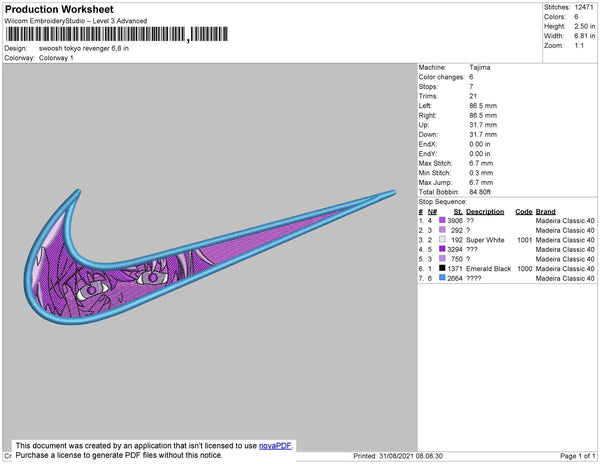Pick the purple swatch for stop 4 (3294)
This screenshot has height=464, width=600.
tap(442, 249)
